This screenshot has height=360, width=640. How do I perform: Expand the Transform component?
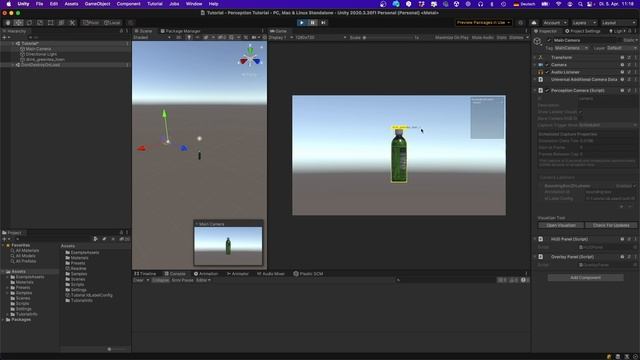coord(535,58)
